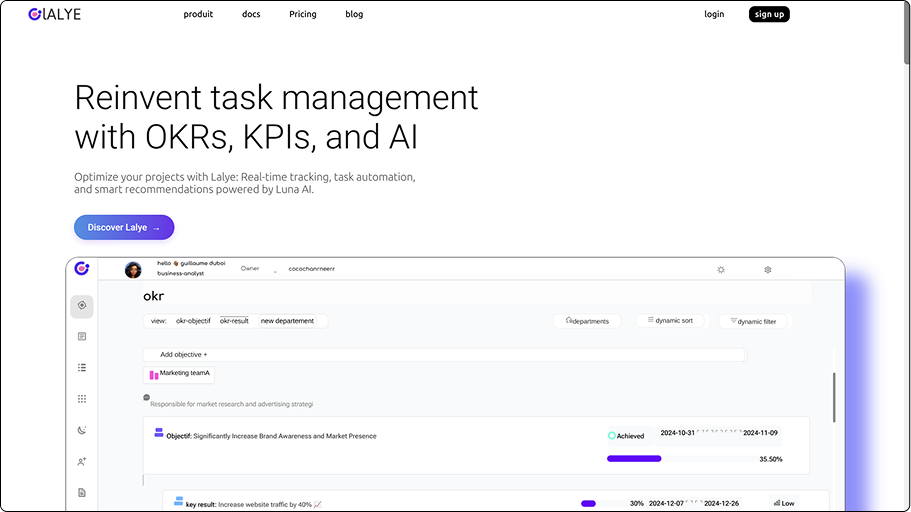Click the moon icon in the sidebar
Image resolution: width=911 pixels, height=512 pixels.
click(82, 430)
